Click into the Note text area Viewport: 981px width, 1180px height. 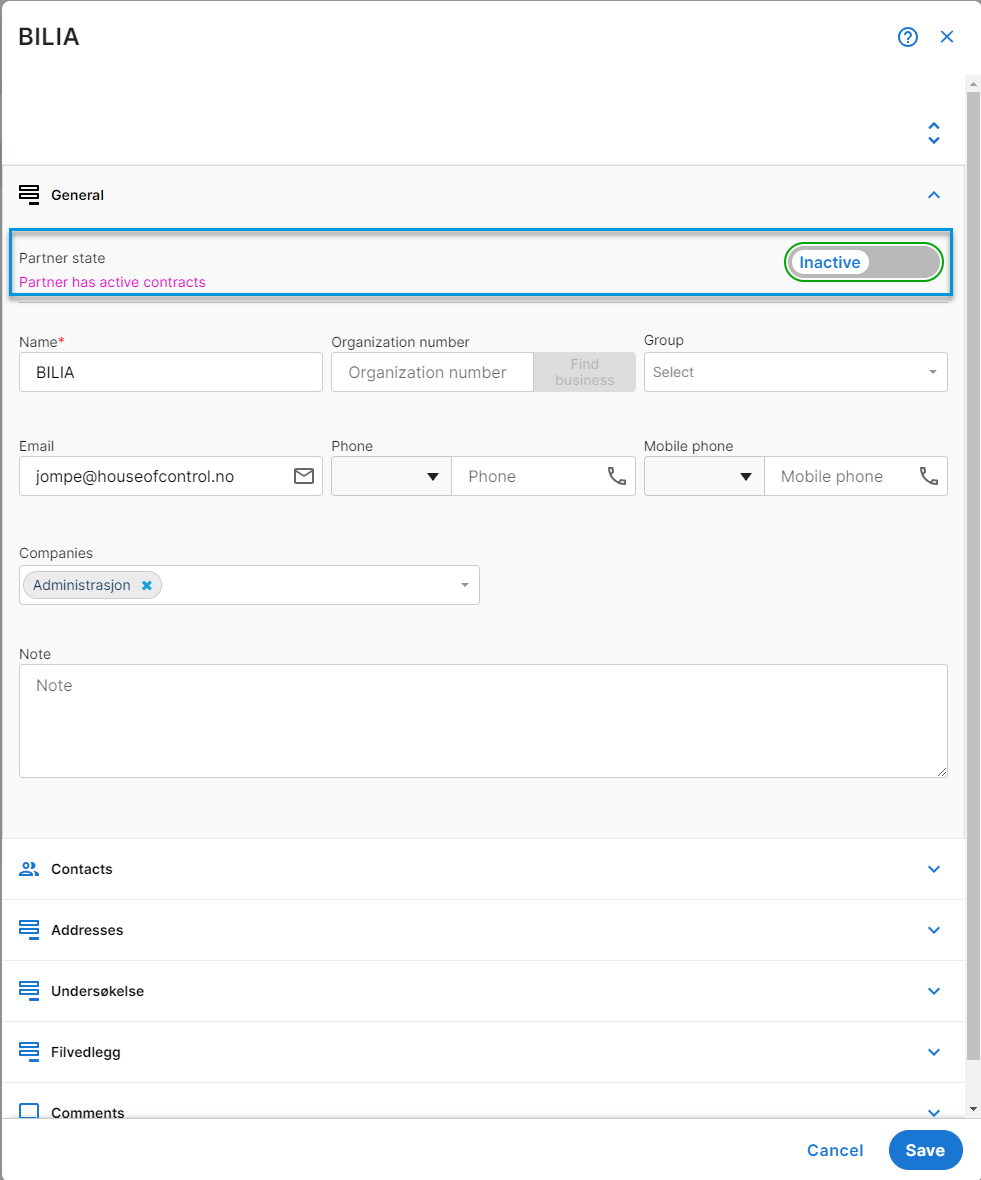coord(483,720)
